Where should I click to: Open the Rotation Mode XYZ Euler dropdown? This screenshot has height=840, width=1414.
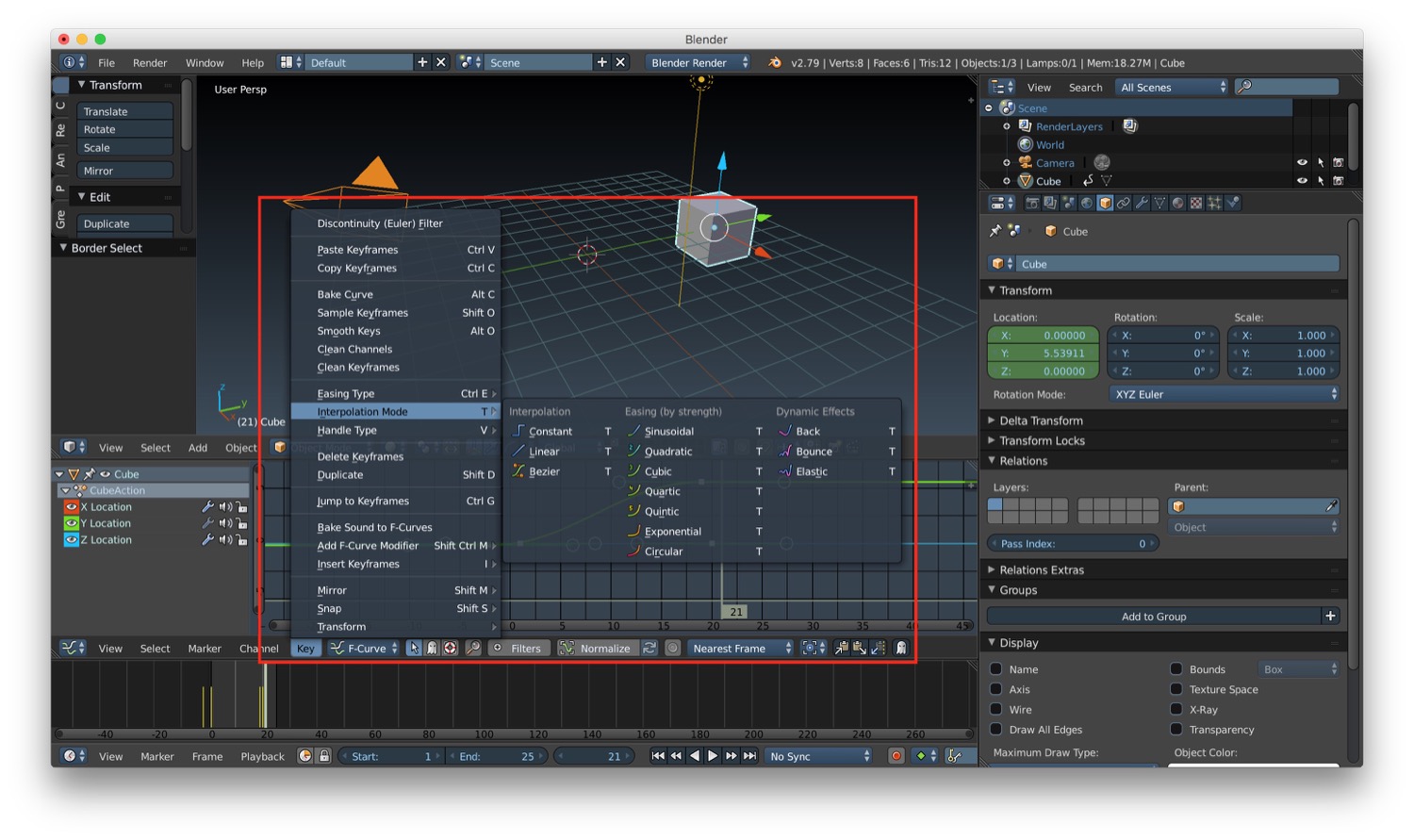(x=1225, y=394)
